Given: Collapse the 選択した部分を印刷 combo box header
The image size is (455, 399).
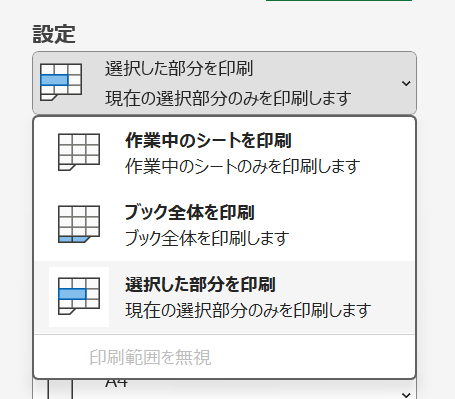Looking at the screenshot, I should 224,83.
